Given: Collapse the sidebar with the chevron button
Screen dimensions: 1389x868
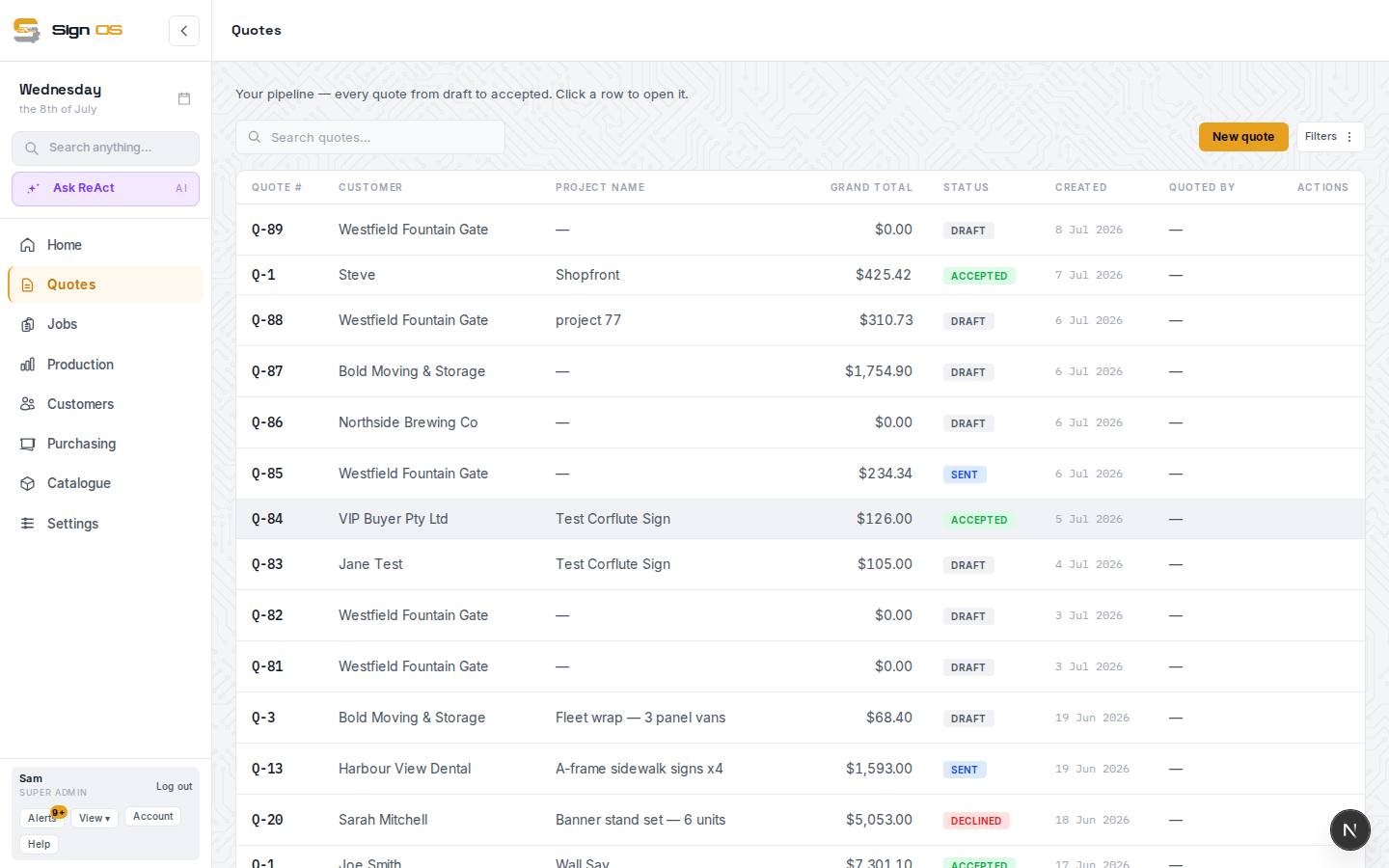Looking at the screenshot, I should [184, 31].
